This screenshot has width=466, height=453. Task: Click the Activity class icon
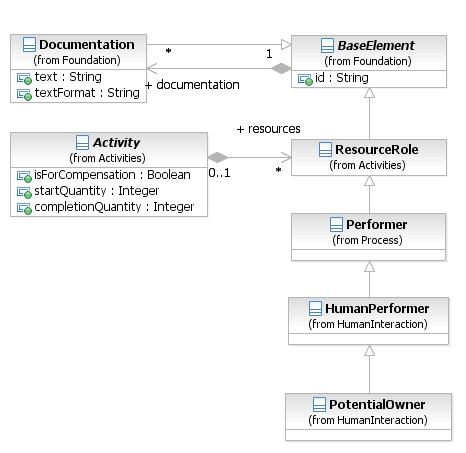click(82, 143)
